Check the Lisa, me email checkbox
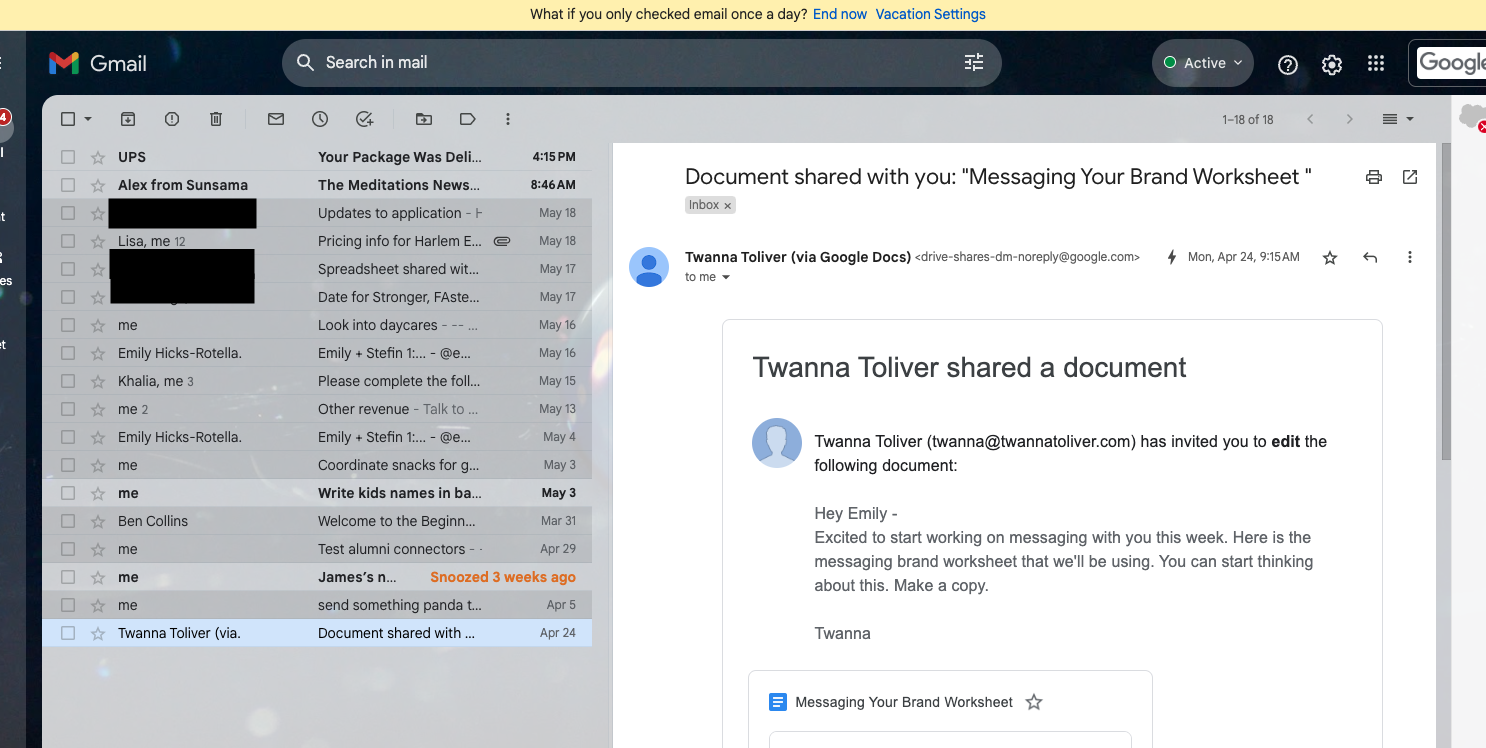This screenshot has width=1486, height=748. tap(68, 241)
